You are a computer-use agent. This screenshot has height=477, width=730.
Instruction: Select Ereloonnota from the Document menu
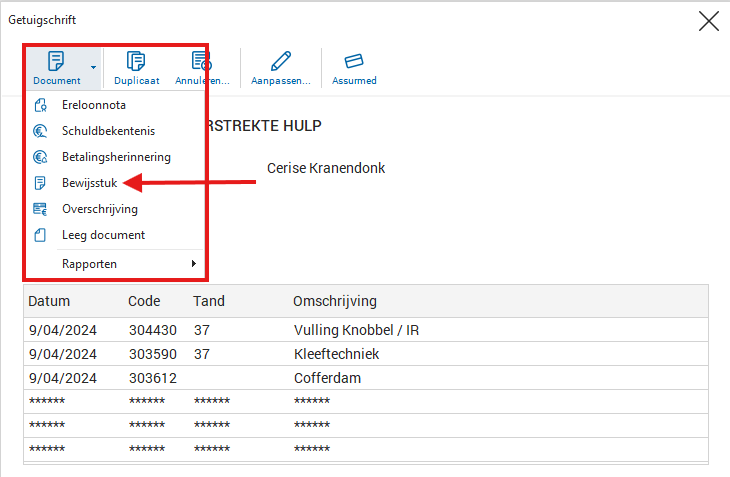tap(93, 105)
